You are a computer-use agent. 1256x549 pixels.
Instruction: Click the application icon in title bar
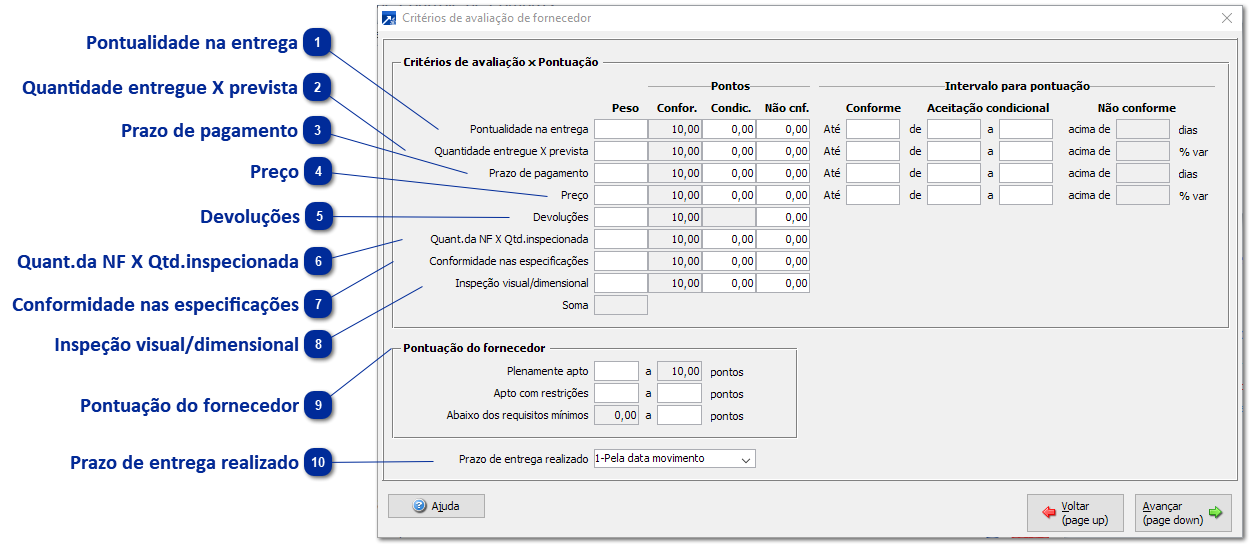click(389, 18)
